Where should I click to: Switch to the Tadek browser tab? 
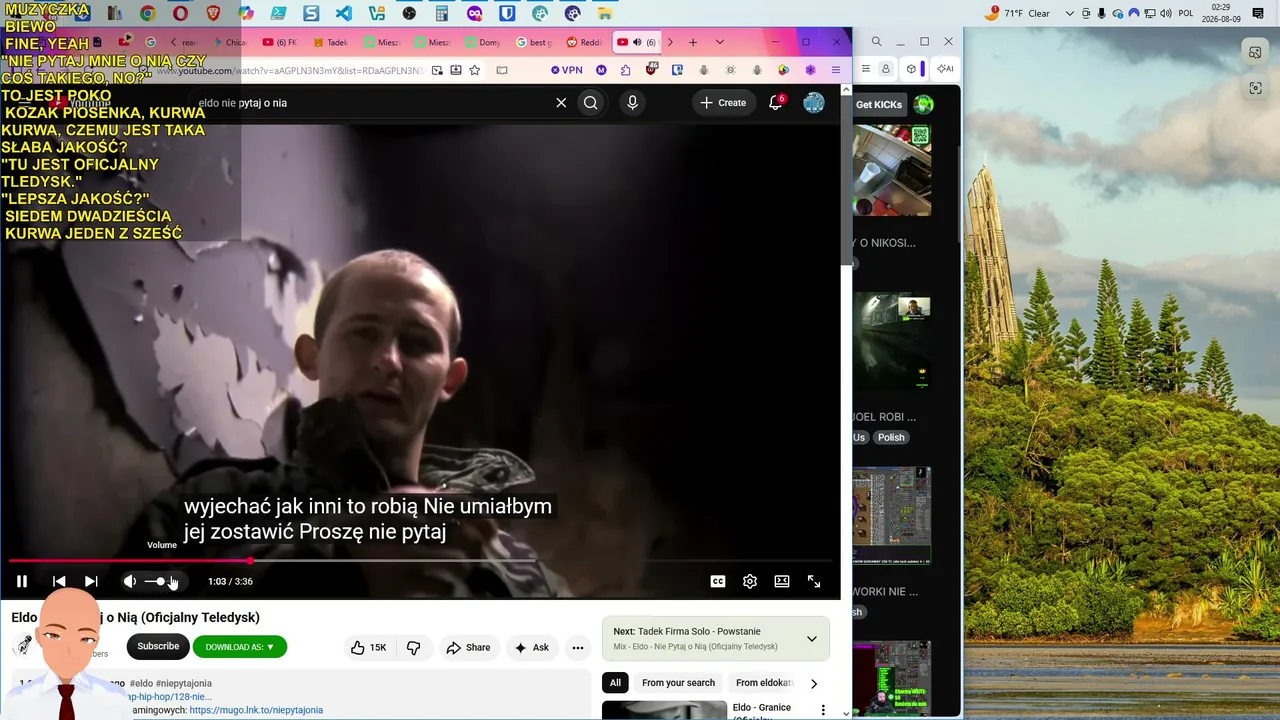point(330,42)
